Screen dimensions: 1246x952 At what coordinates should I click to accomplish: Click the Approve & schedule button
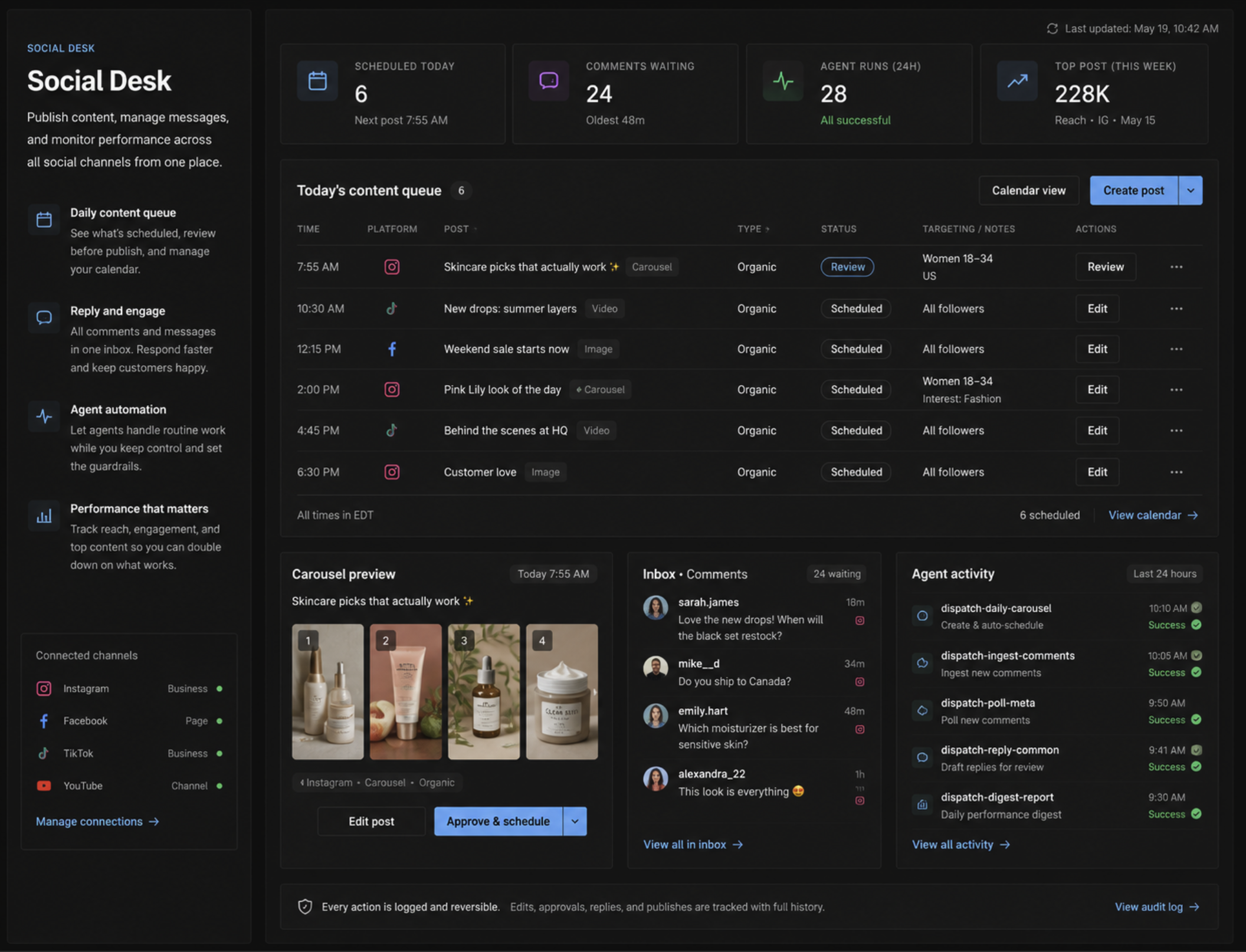click(498, 821)
